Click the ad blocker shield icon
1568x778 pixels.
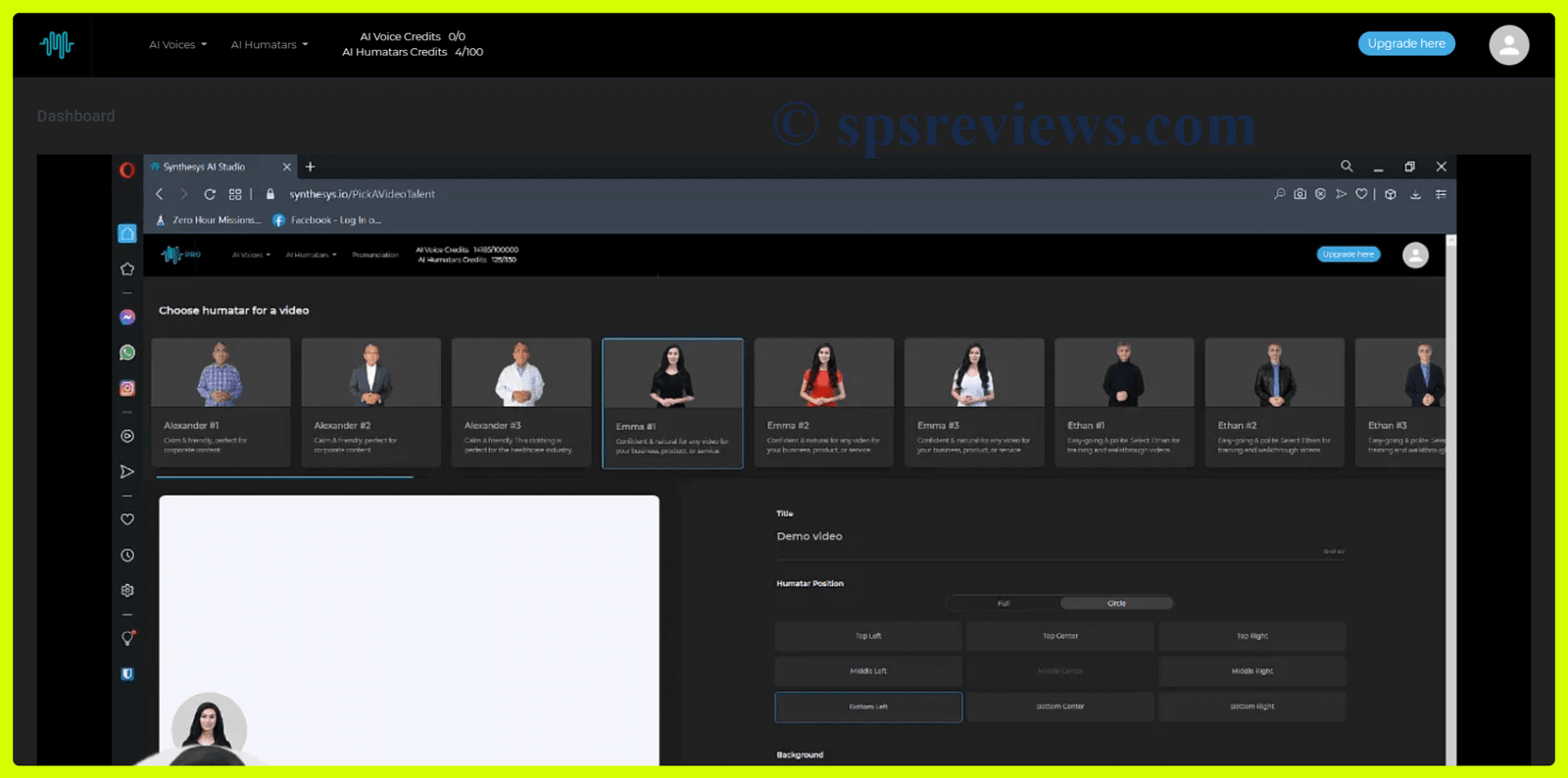pyautogui.click(x=1320, y=194)
